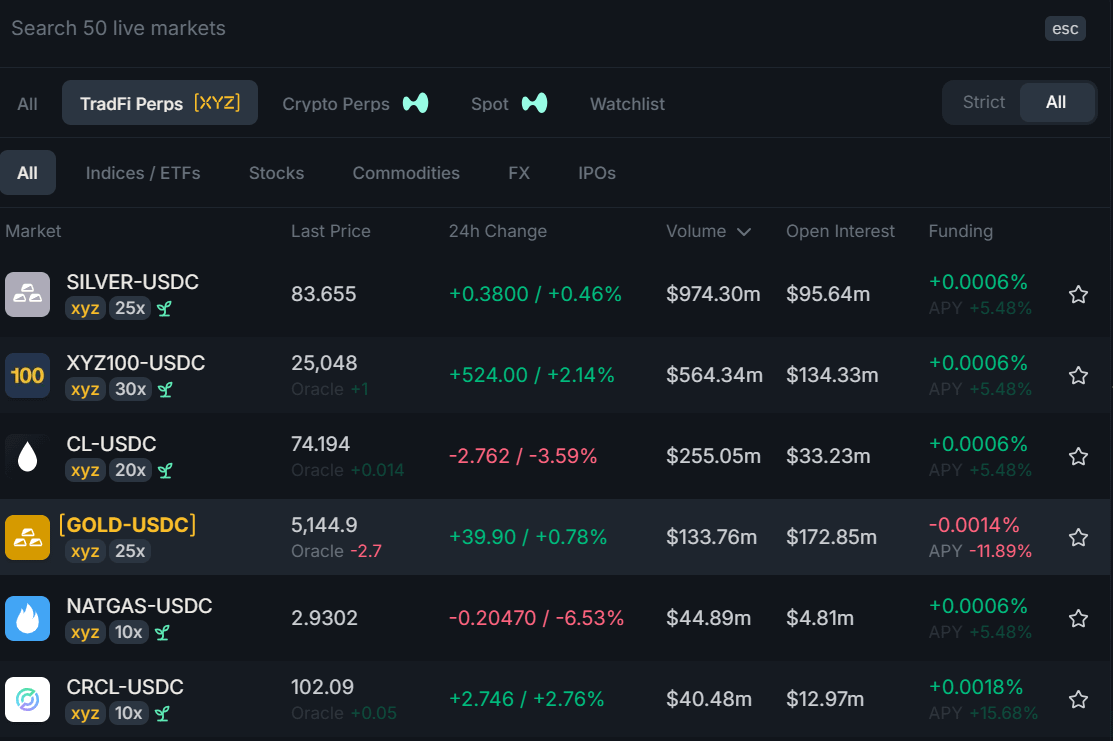Viewport: 1113px width, 741px height.
Task: Sort markets by Funding column
Action: pyautogui.click(x=960, y=231)
